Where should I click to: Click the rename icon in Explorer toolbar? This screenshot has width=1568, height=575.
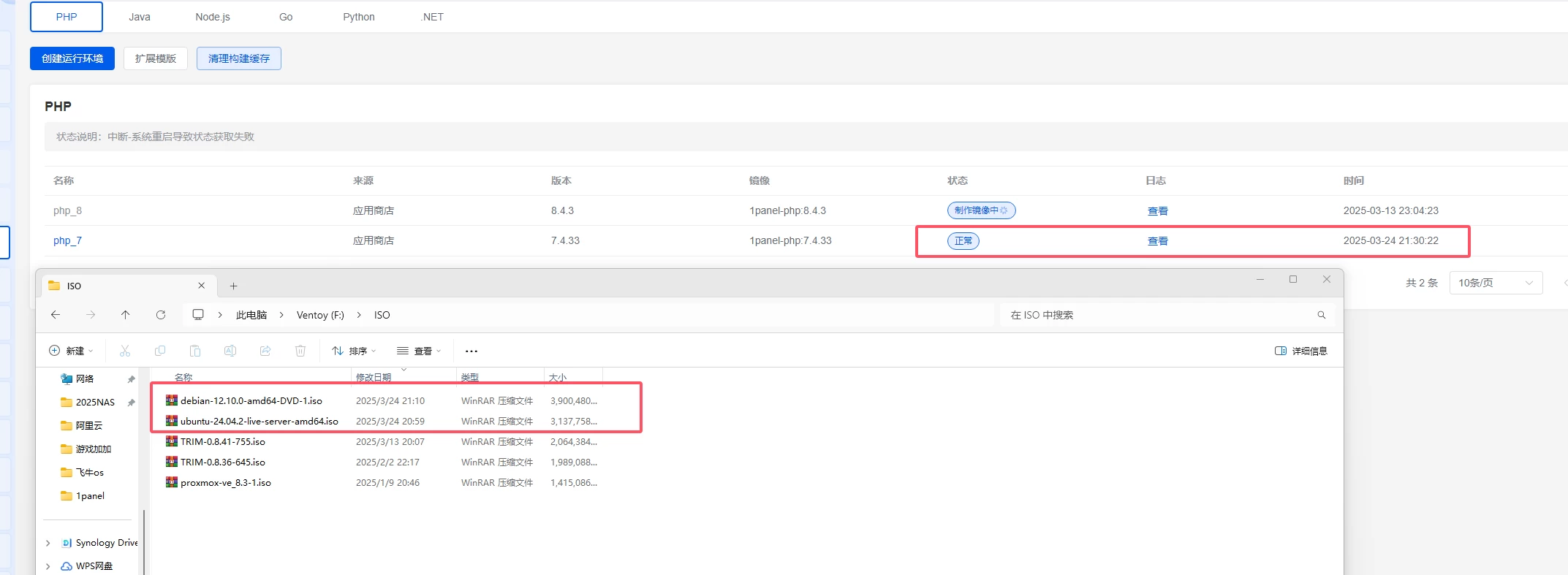point(230,351)
